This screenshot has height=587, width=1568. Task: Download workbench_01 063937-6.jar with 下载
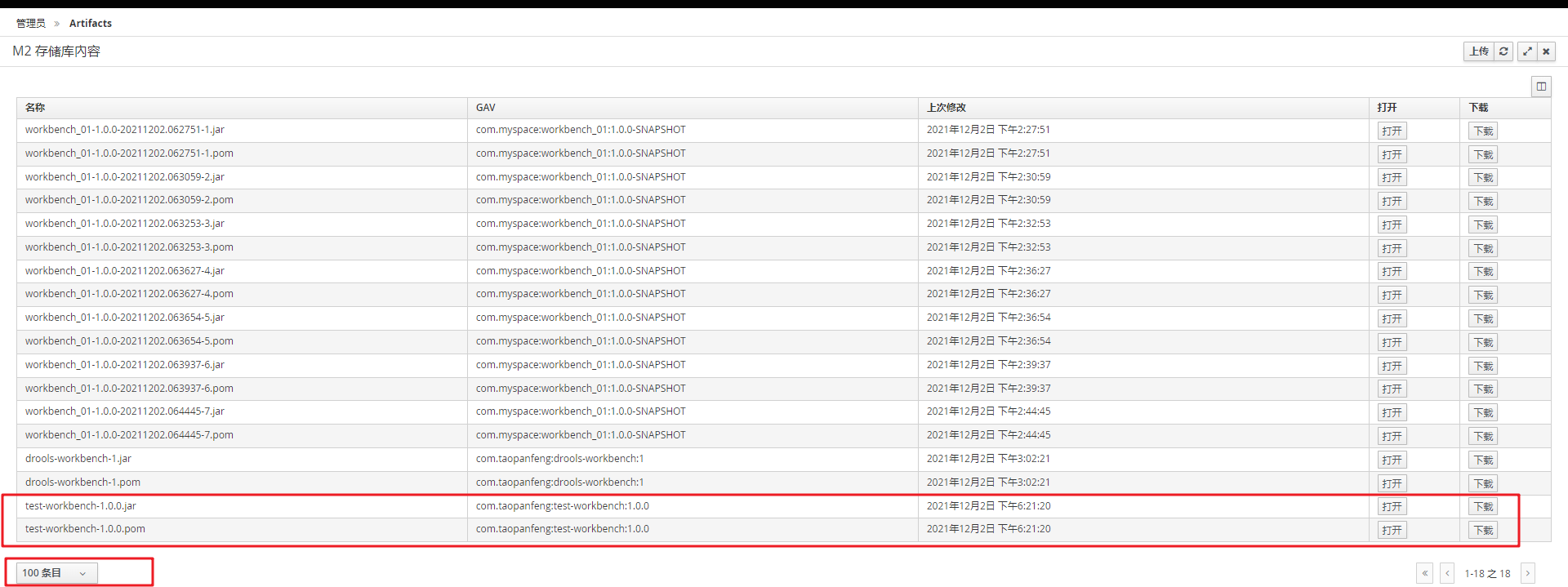(1483, 367)
